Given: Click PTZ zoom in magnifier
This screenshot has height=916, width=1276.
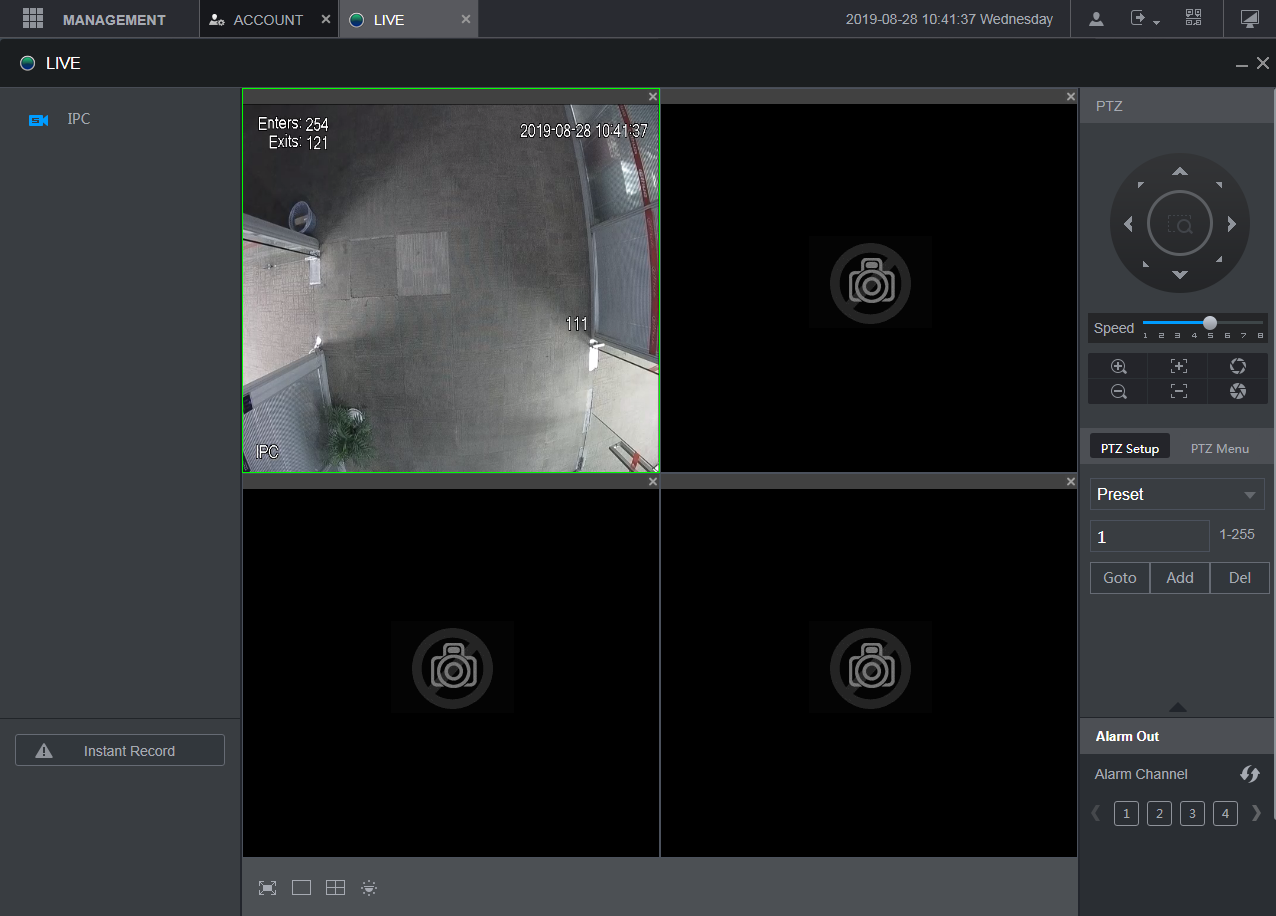Looking at the screenshot, I should (x=1119, y=366).
